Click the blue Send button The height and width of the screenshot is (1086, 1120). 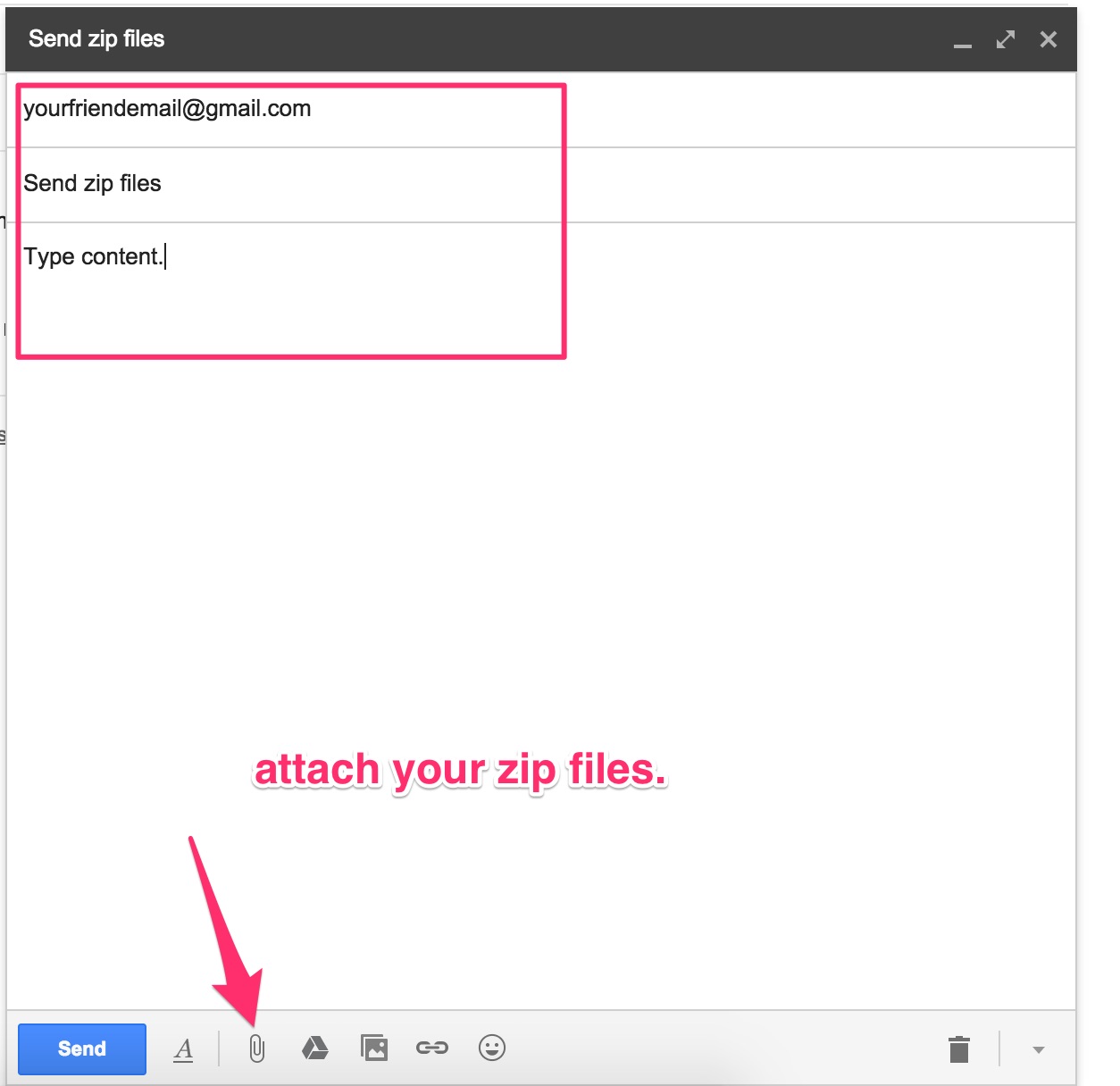coord(82,1048)
